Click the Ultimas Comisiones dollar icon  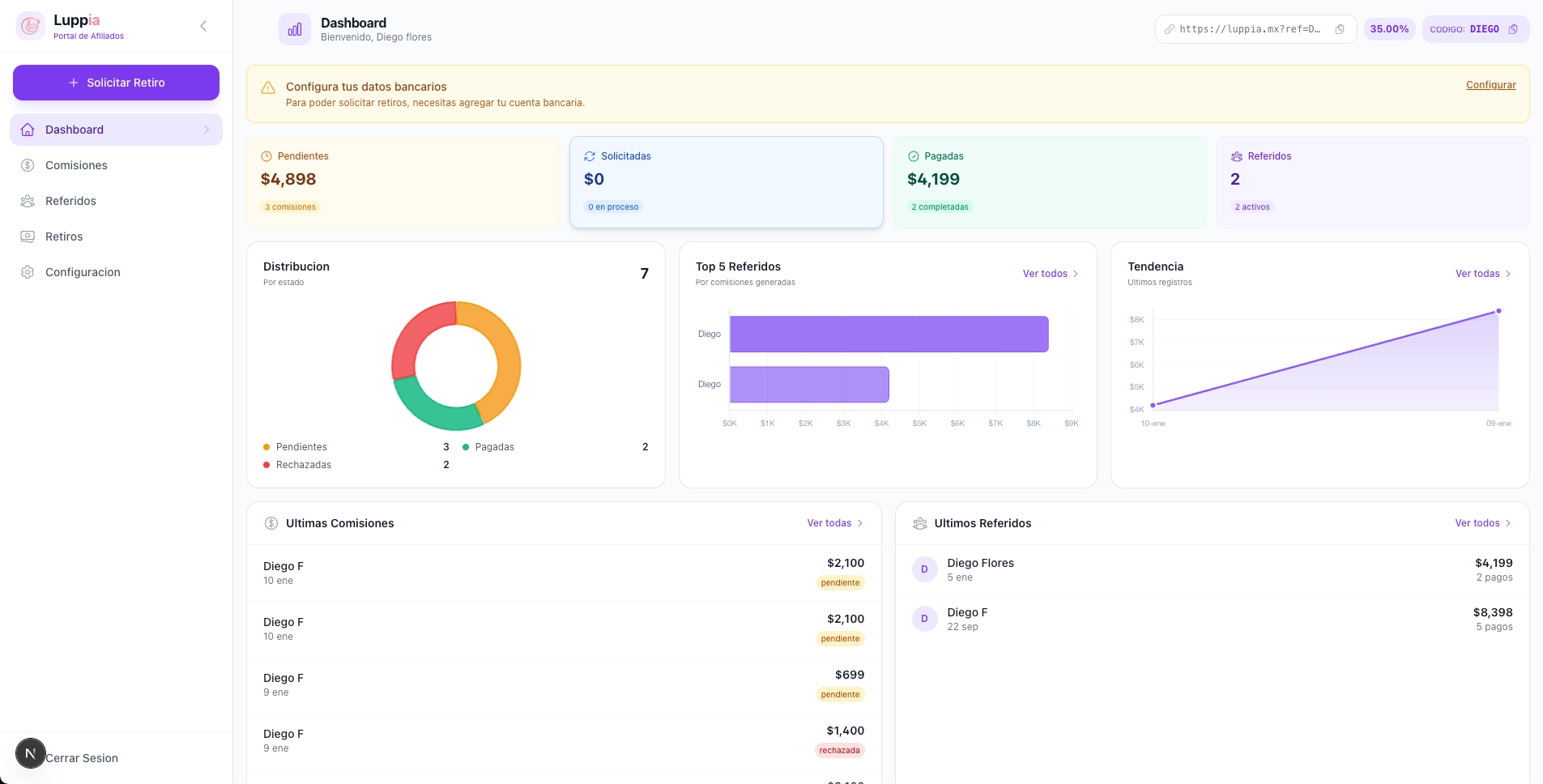(x=271, y=523)
